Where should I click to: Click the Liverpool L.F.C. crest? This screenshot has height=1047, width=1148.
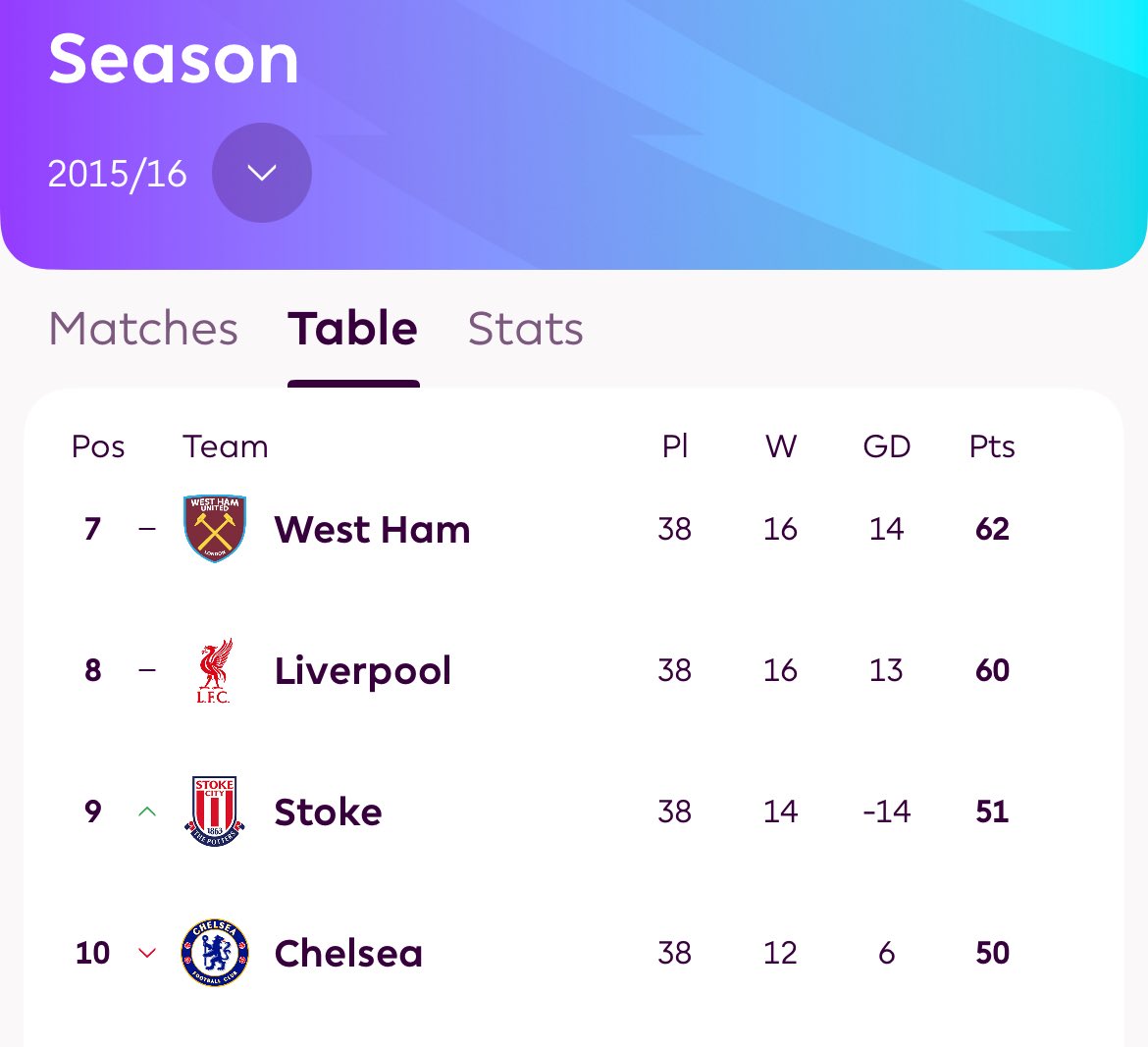(x=215, y=670)
